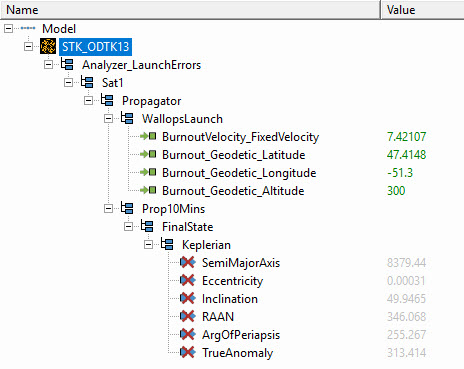
Task: Collapse the Model root node
Action: click(x=8, y=29)
